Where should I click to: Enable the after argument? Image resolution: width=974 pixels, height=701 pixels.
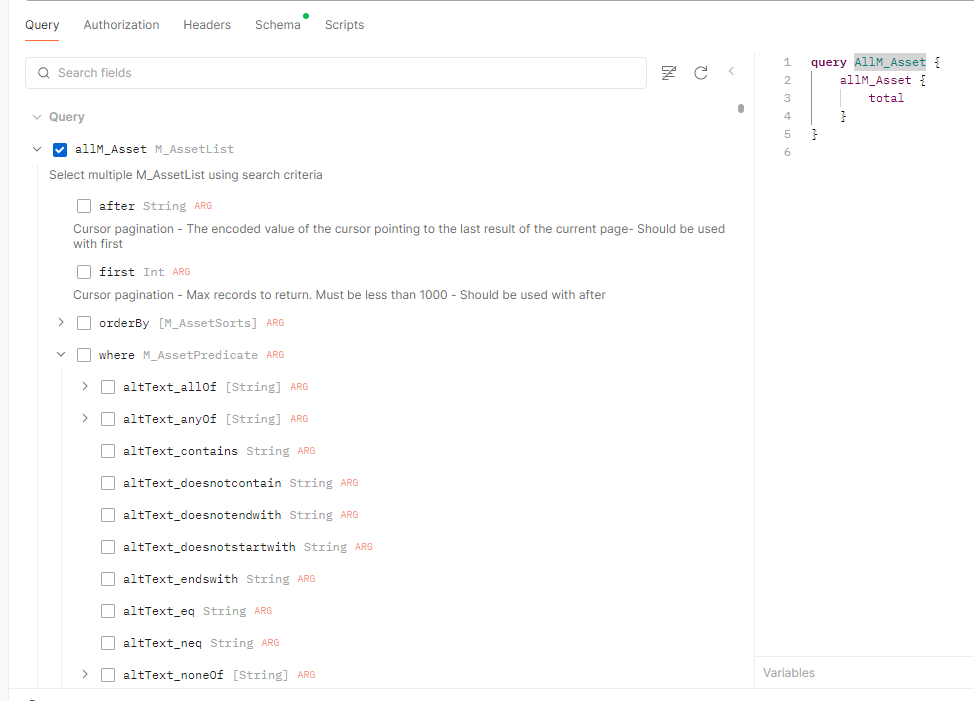click(84, 205)
